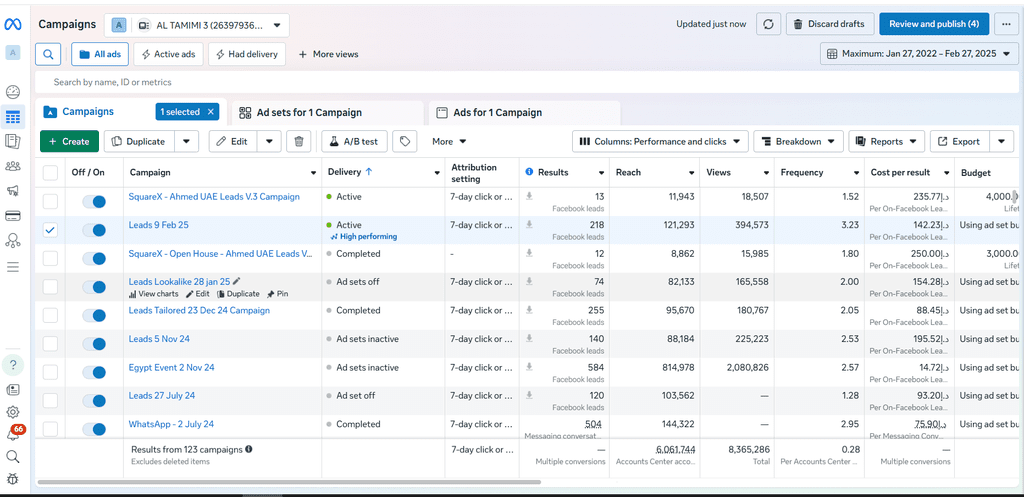Open All tools hamburger menu icon
The image size is (1024, 497).
coord(13,266)
